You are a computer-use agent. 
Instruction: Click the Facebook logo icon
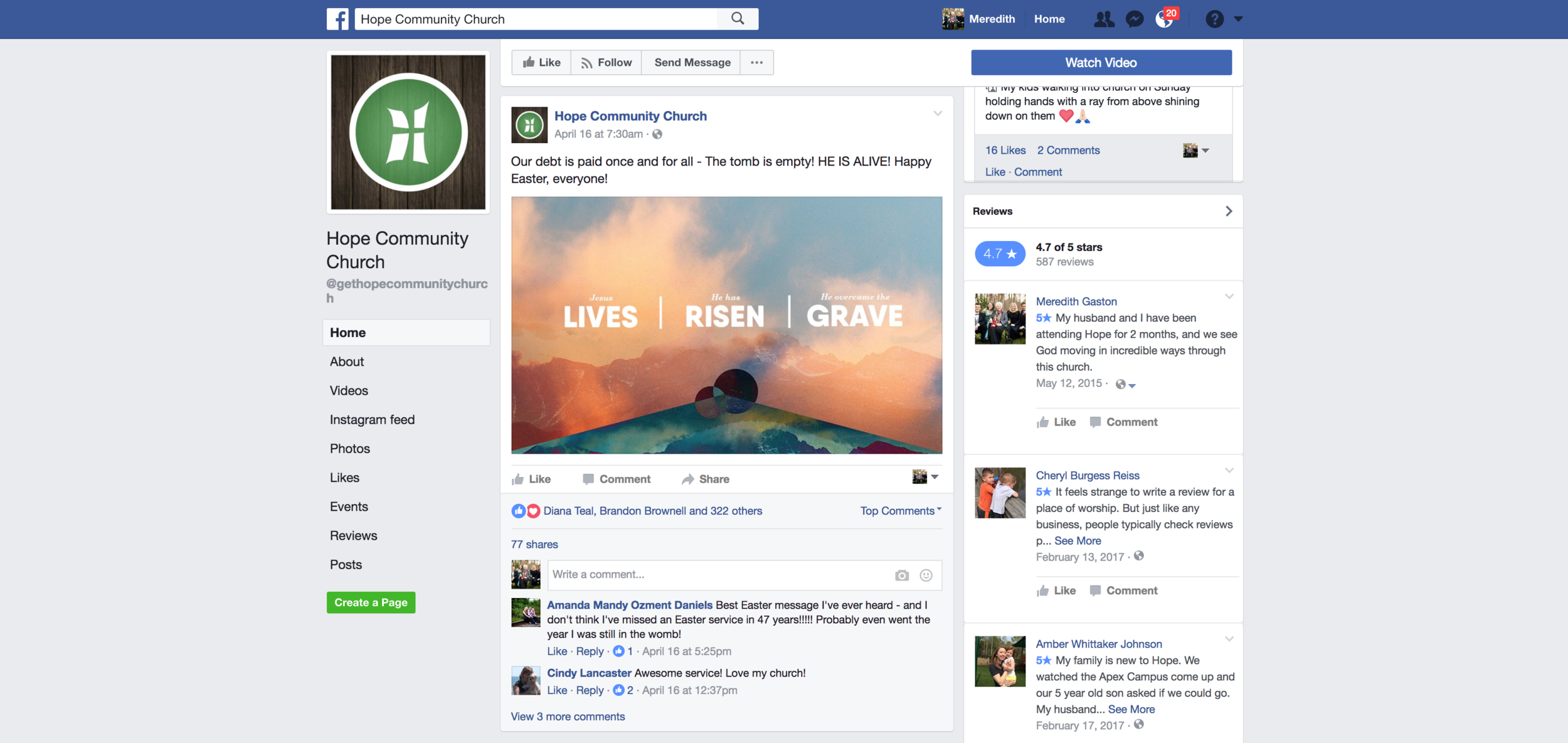pyautogui.click(x=337, y=19)
